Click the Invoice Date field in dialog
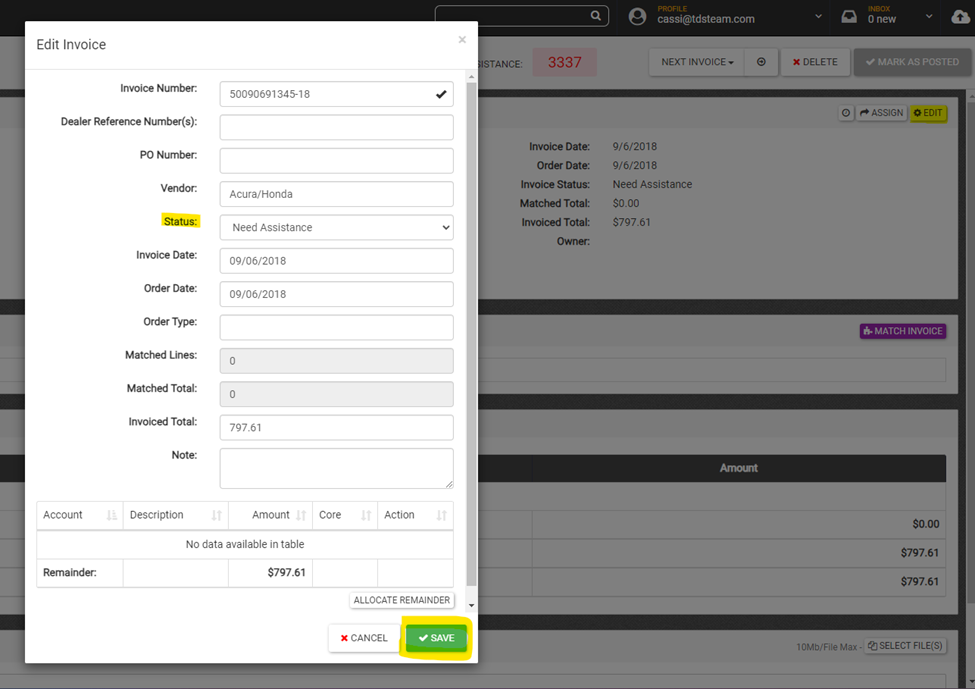The height and width of the screenshot is (689, 975). coord(336,261)
